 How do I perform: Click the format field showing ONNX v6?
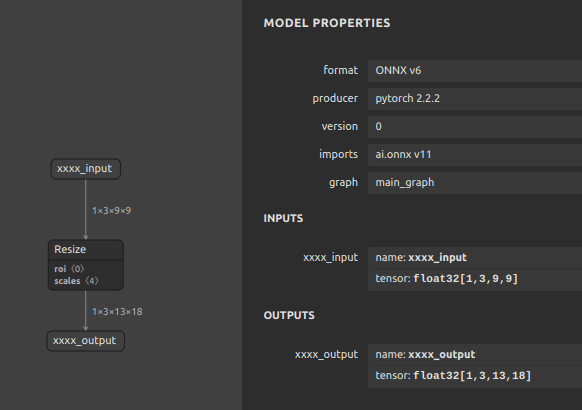click(475, 70)
